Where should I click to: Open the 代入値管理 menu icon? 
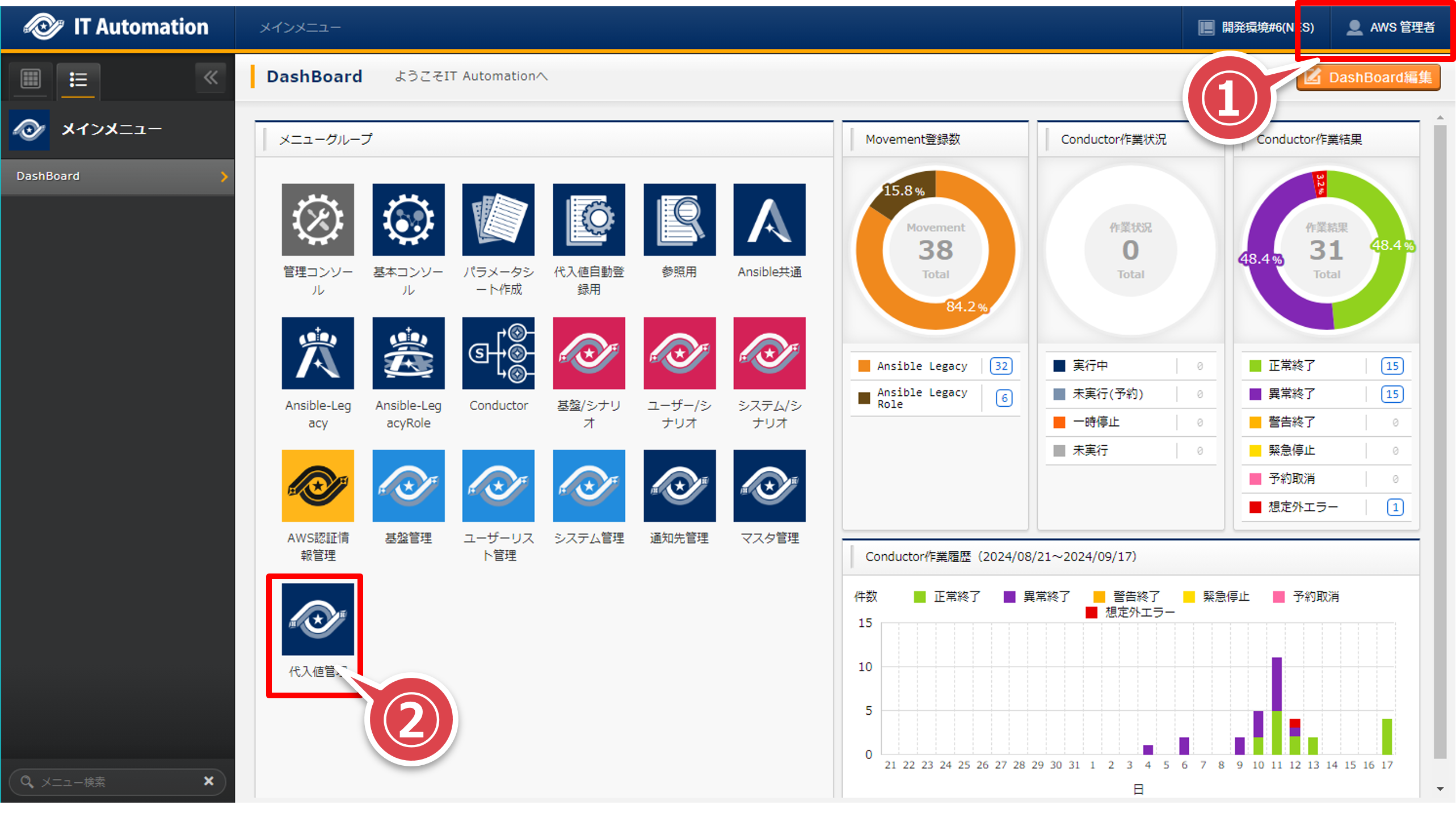coord(317,619)
